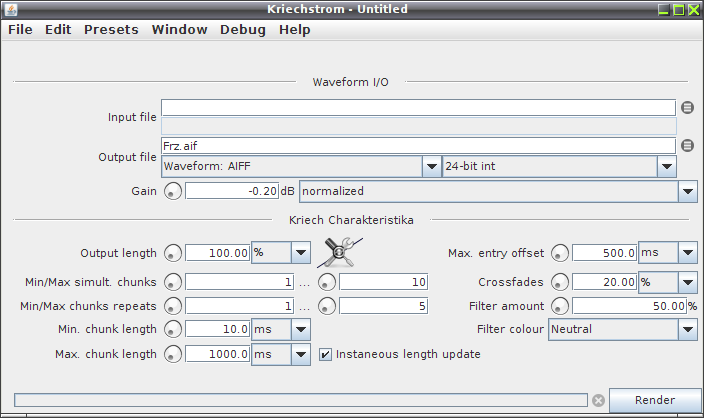The image size is (704, 418).
Task: Adjust the Max chunks repeats knob
Action: click(326, 306)
